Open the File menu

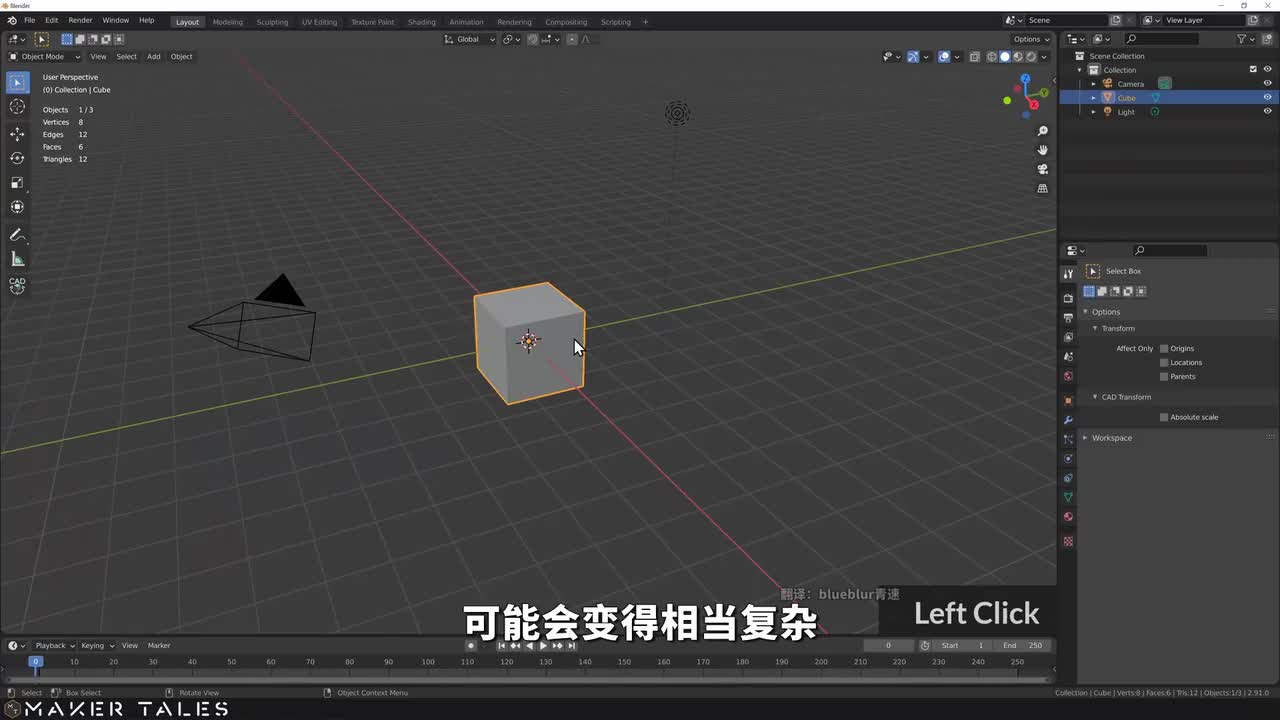coord(29,20)
